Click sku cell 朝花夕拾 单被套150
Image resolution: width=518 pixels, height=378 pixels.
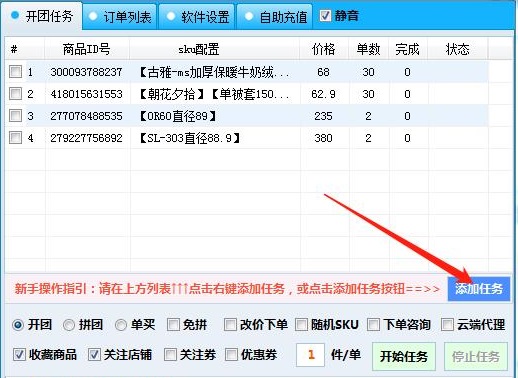[214, 94]
